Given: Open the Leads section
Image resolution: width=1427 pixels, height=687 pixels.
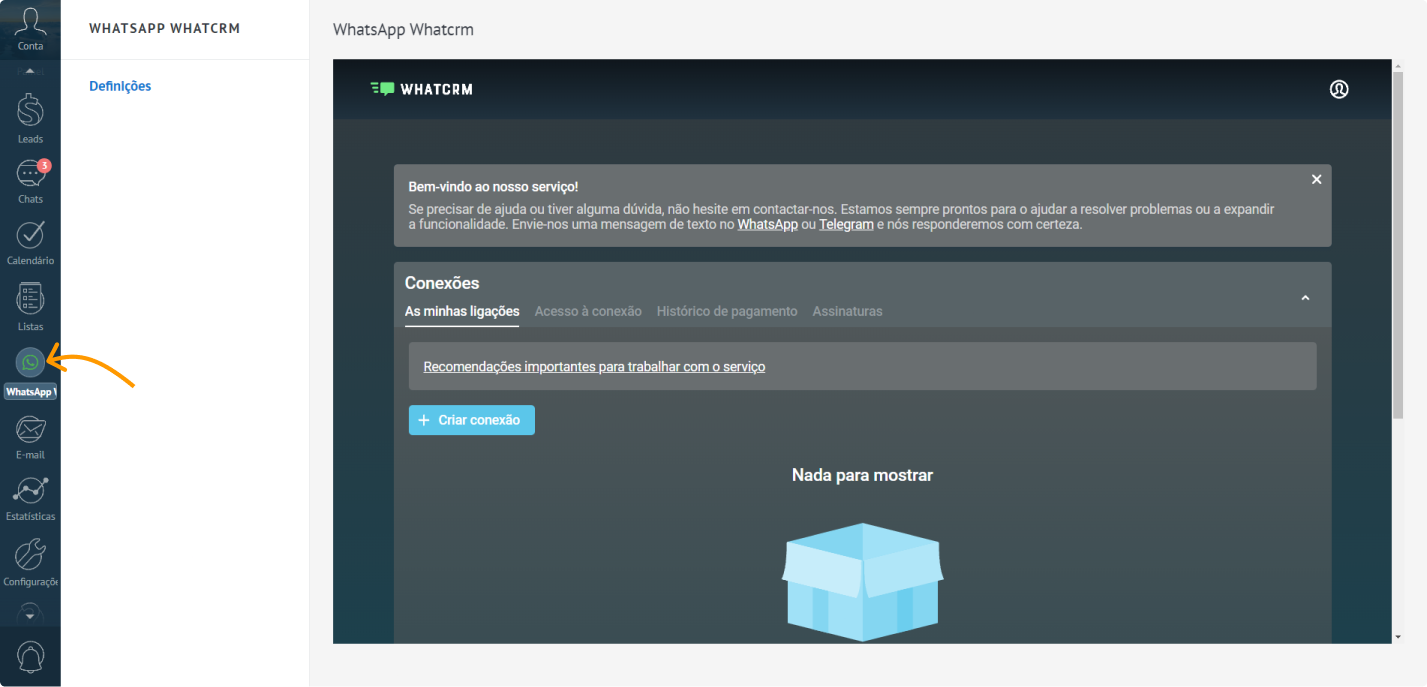Looking at the screenshot, I should coord(30,112).
